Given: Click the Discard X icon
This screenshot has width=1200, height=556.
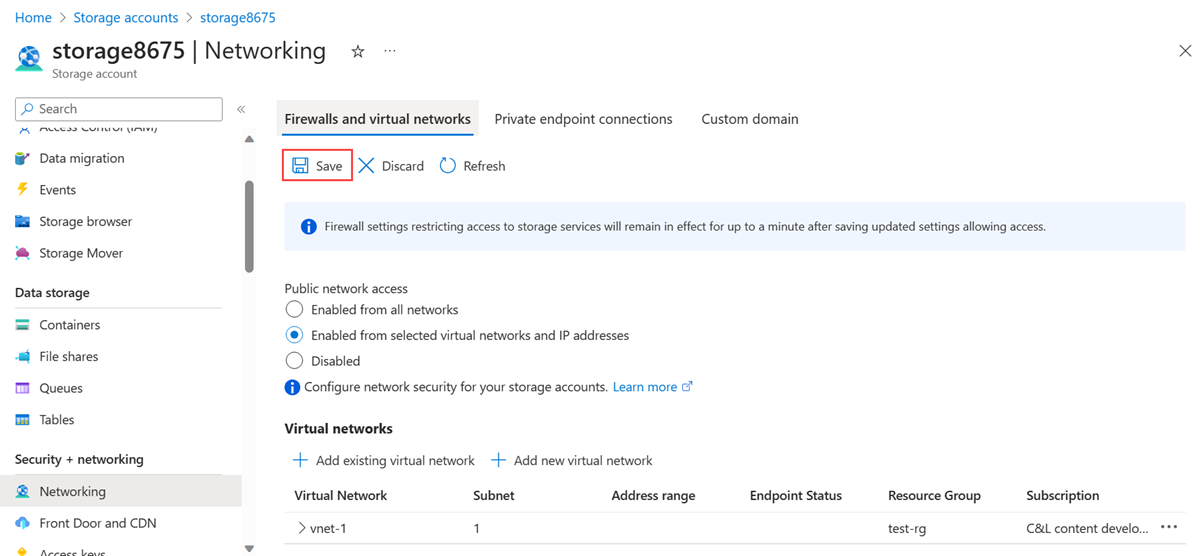Looking at the screenshot, I should click(367, 166).
